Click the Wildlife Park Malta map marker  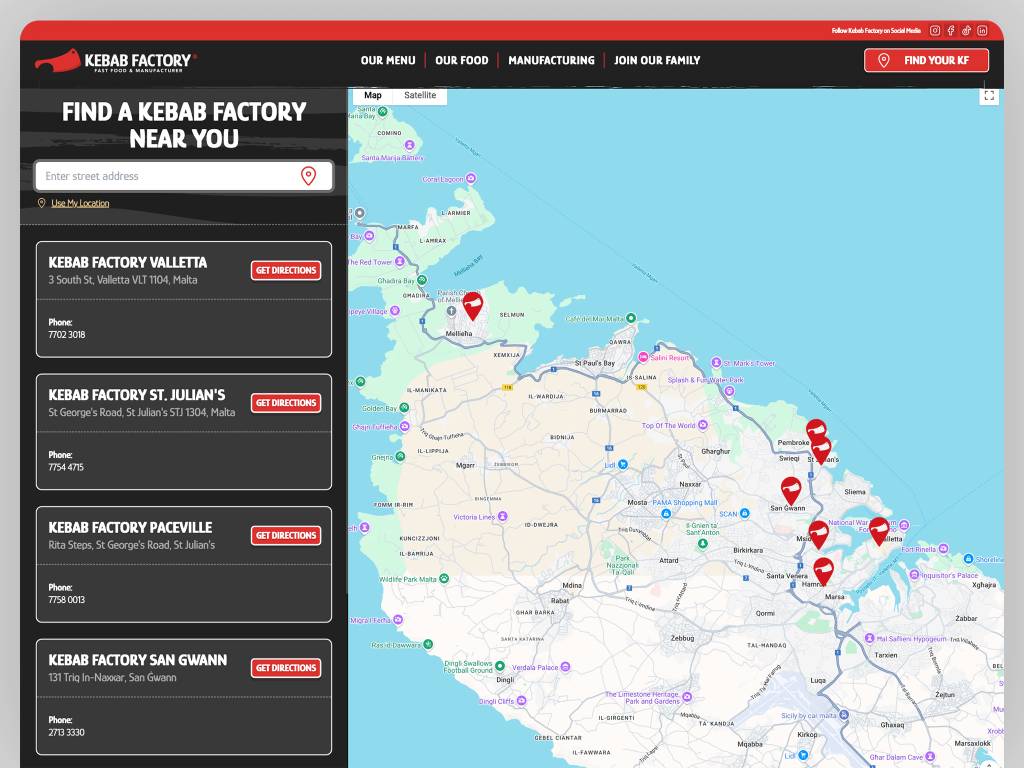[444, 579]
